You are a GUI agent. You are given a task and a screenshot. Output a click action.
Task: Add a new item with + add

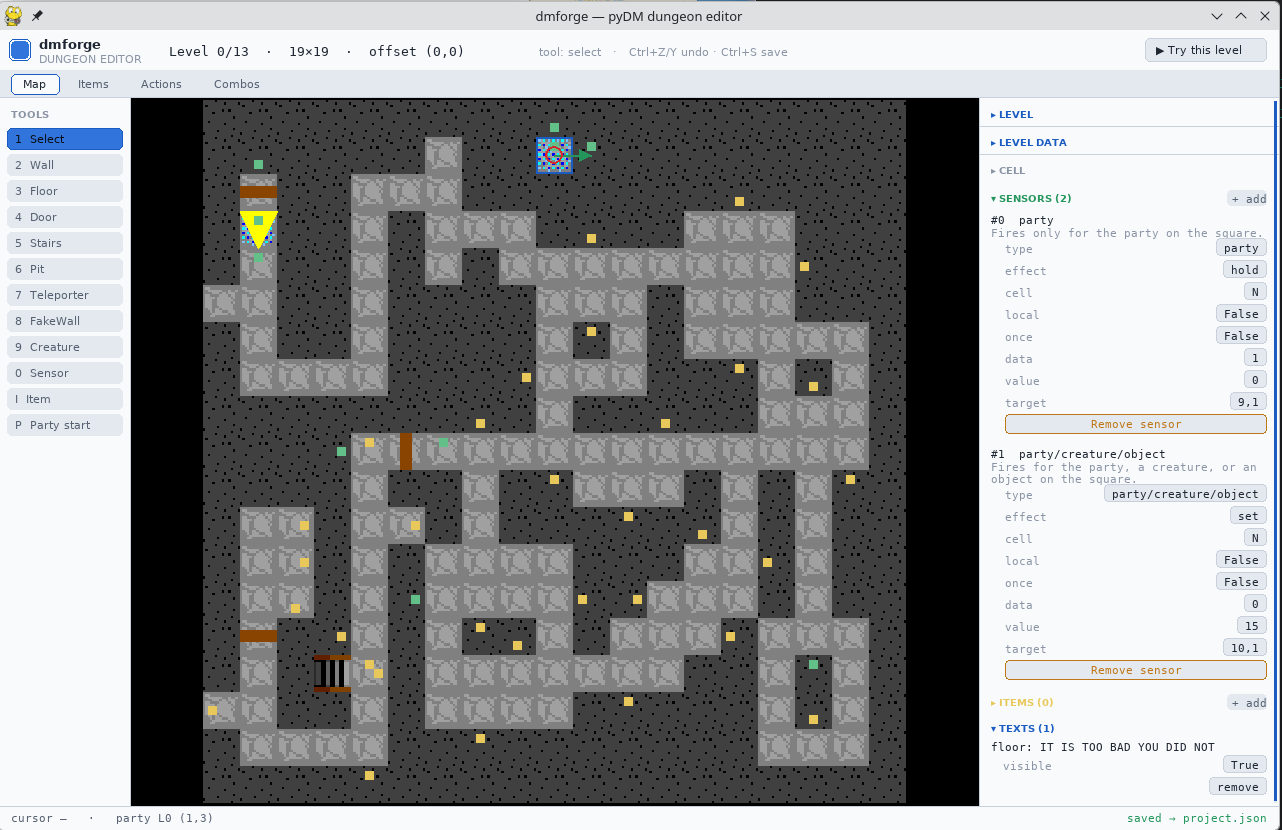pyautogui.click(x=1248, y=703)
